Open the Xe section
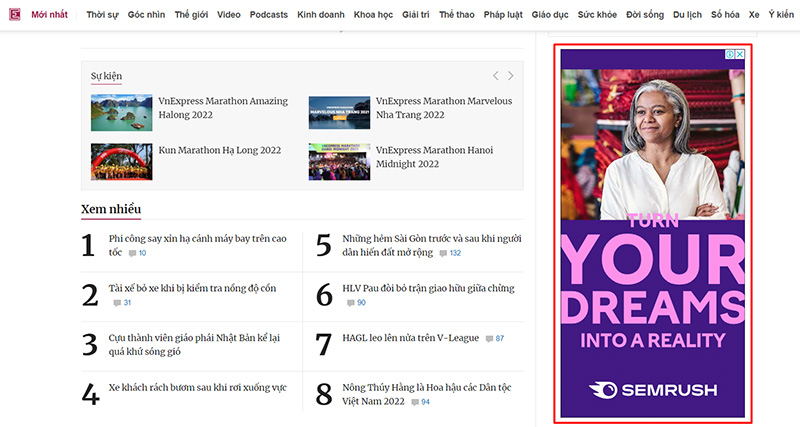The width and height of the screenshot is (800, 427). click(x=754, y=14)
